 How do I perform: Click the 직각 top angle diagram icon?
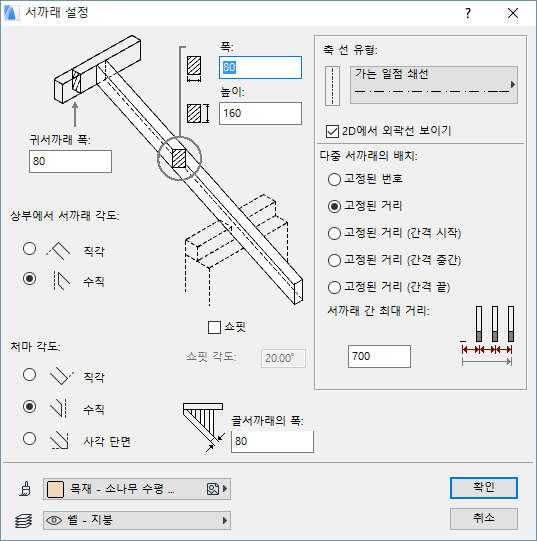point(58,250)
